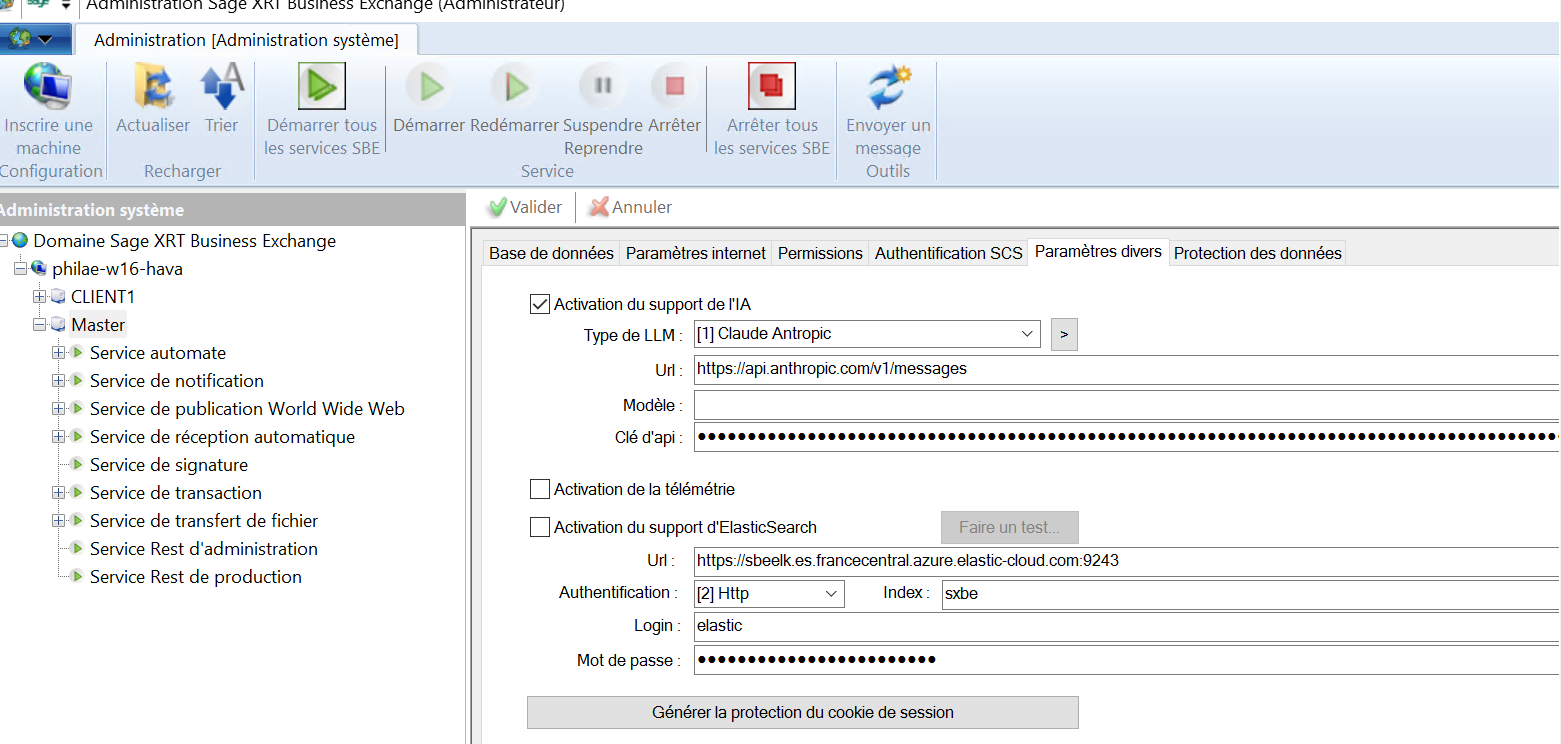Click the Suspendre Reprendre pause icon
Image resolution: width=1561 pixels, height=744 pixels.
point(603,86)
